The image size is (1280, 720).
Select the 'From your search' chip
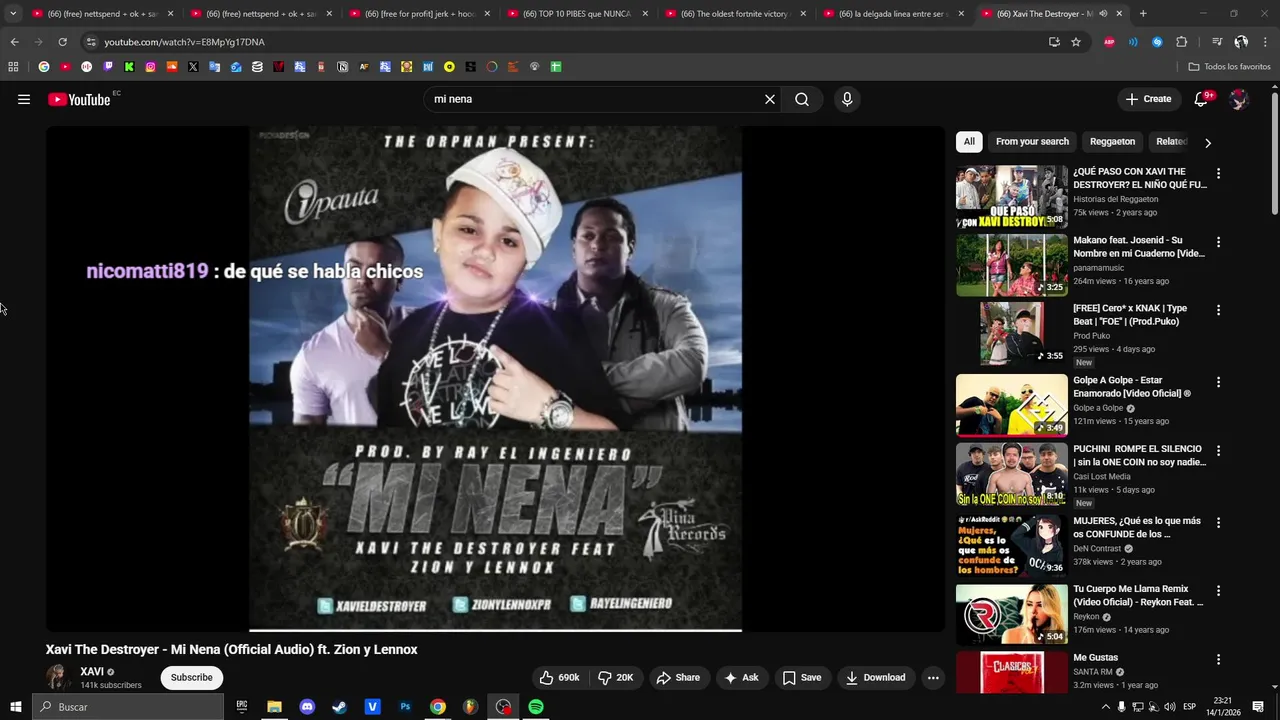[x=1032, y=141]
